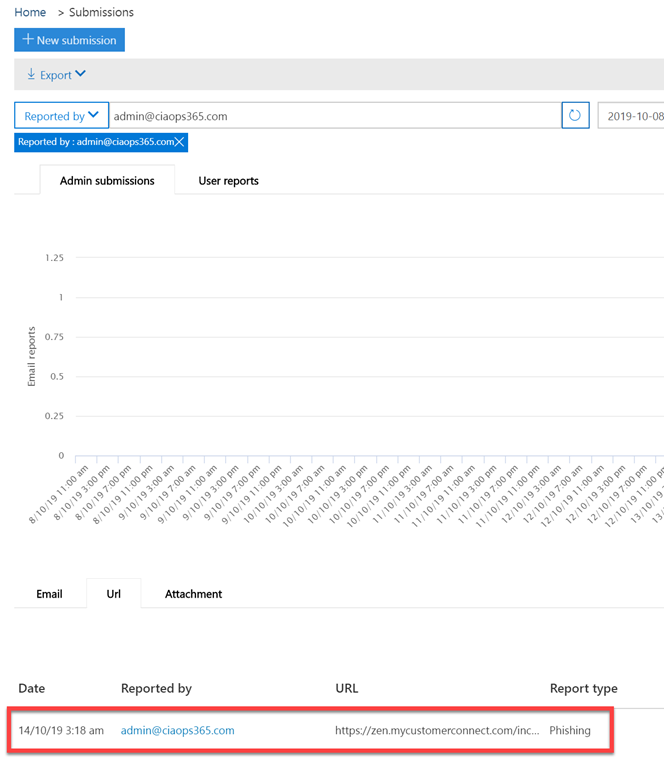Viewport: 664px width, 768px height.
Task: Select the Url tab
Action: (114, 594)
